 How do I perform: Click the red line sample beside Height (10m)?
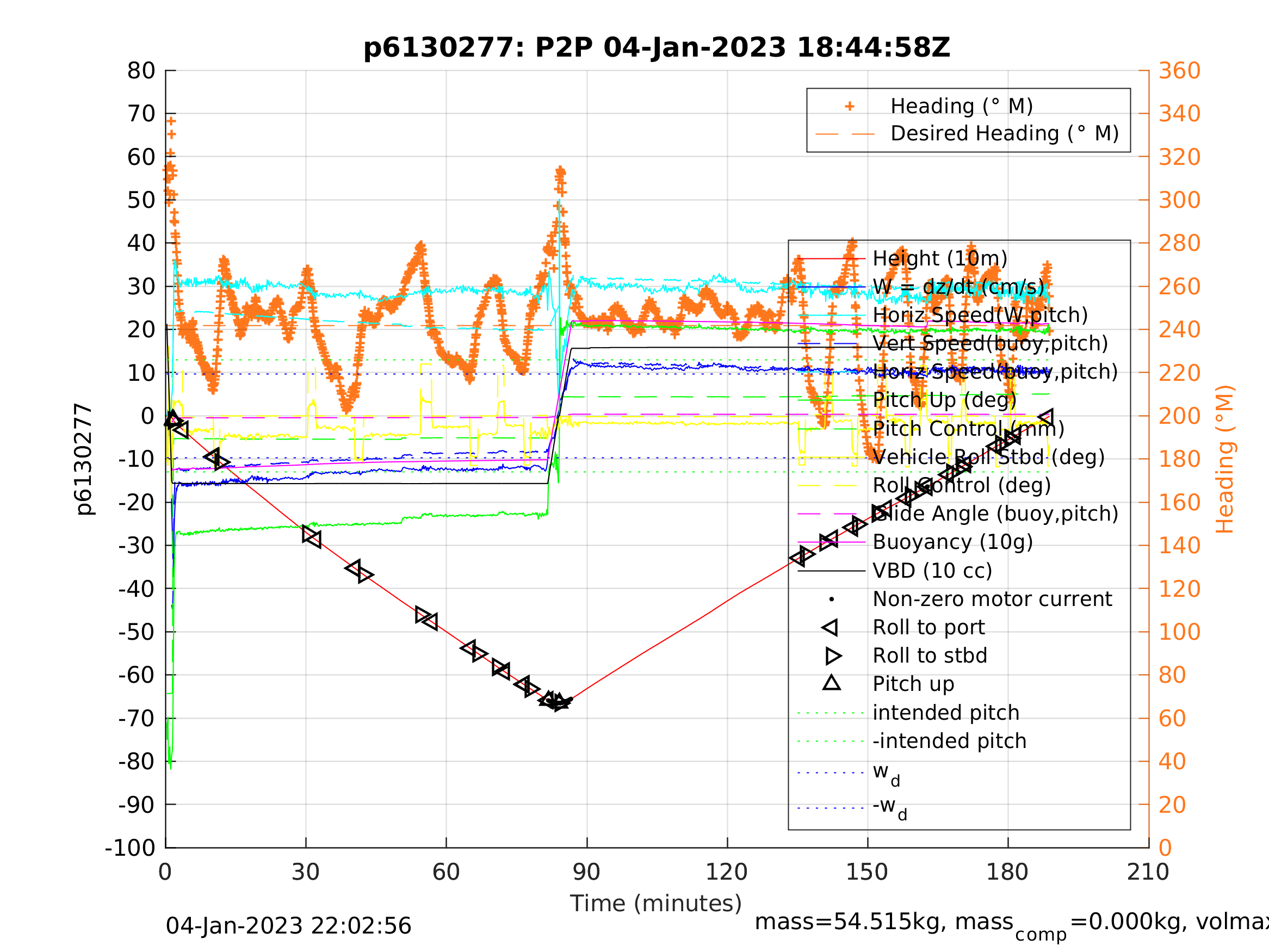coord(831,259)
